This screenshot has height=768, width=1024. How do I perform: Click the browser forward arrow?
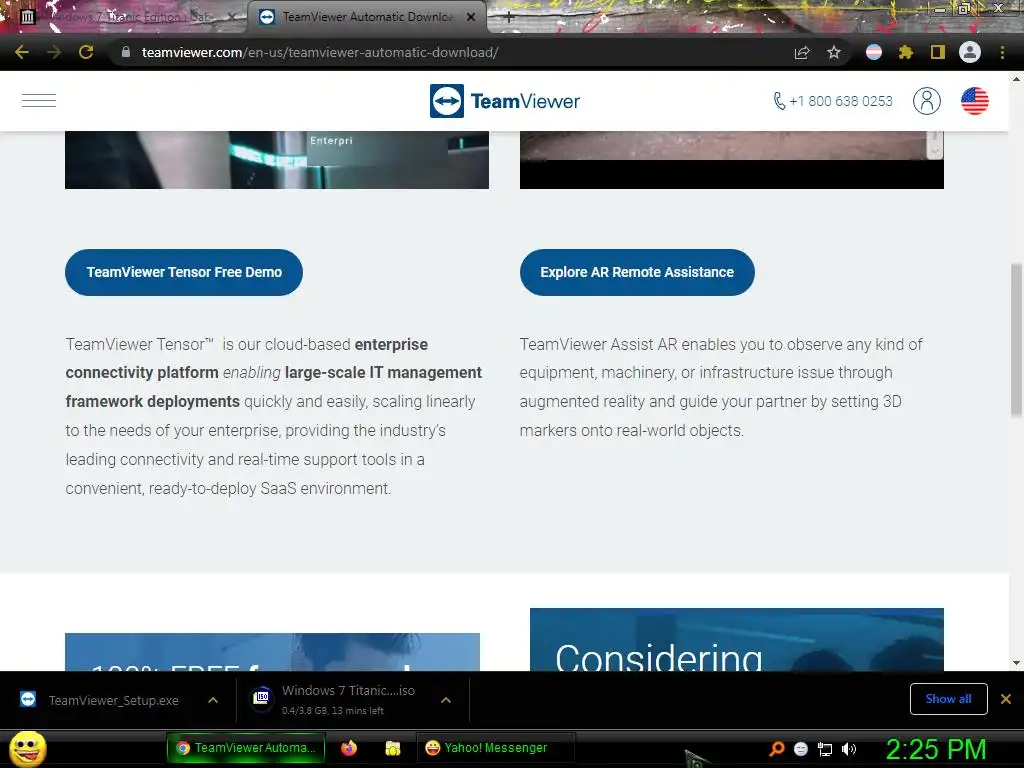pos(54,52)
